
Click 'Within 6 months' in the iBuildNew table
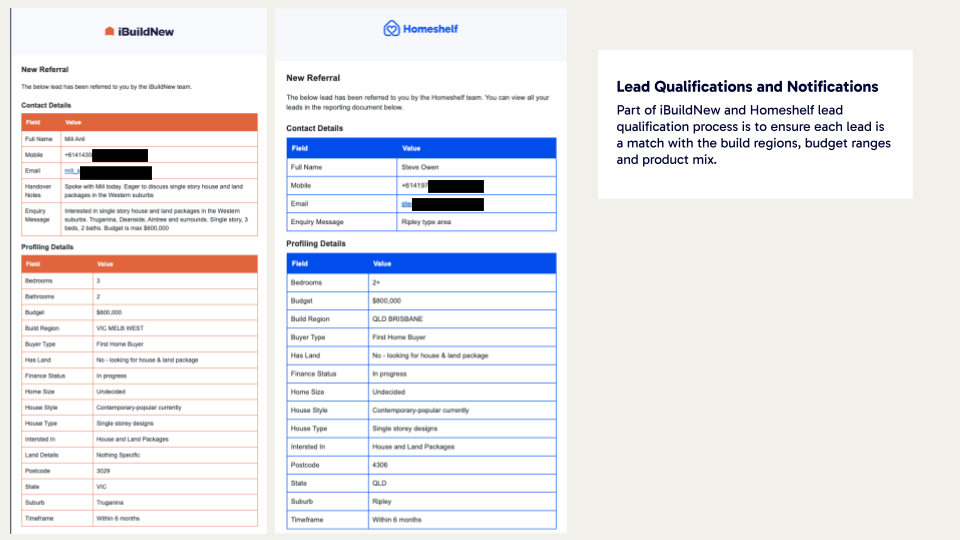[x=118, y=519]
